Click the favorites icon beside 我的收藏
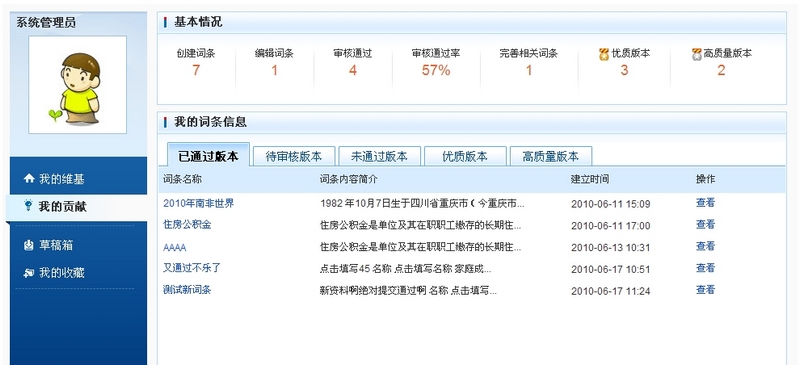Image resolution: width=800 pixels, height=365 pixels. [x=29, y=273]
